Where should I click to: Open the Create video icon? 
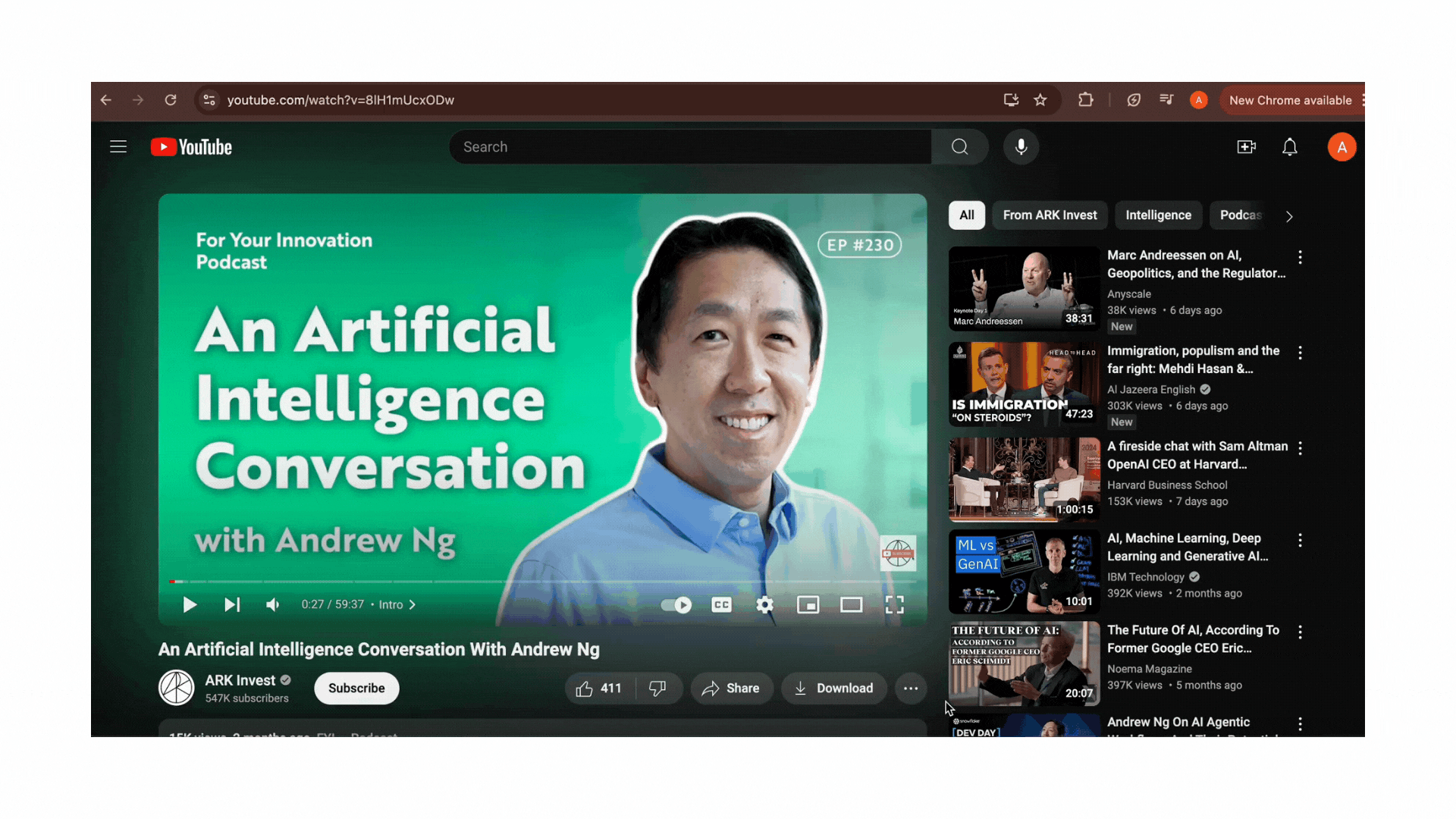coord(1246,147)
